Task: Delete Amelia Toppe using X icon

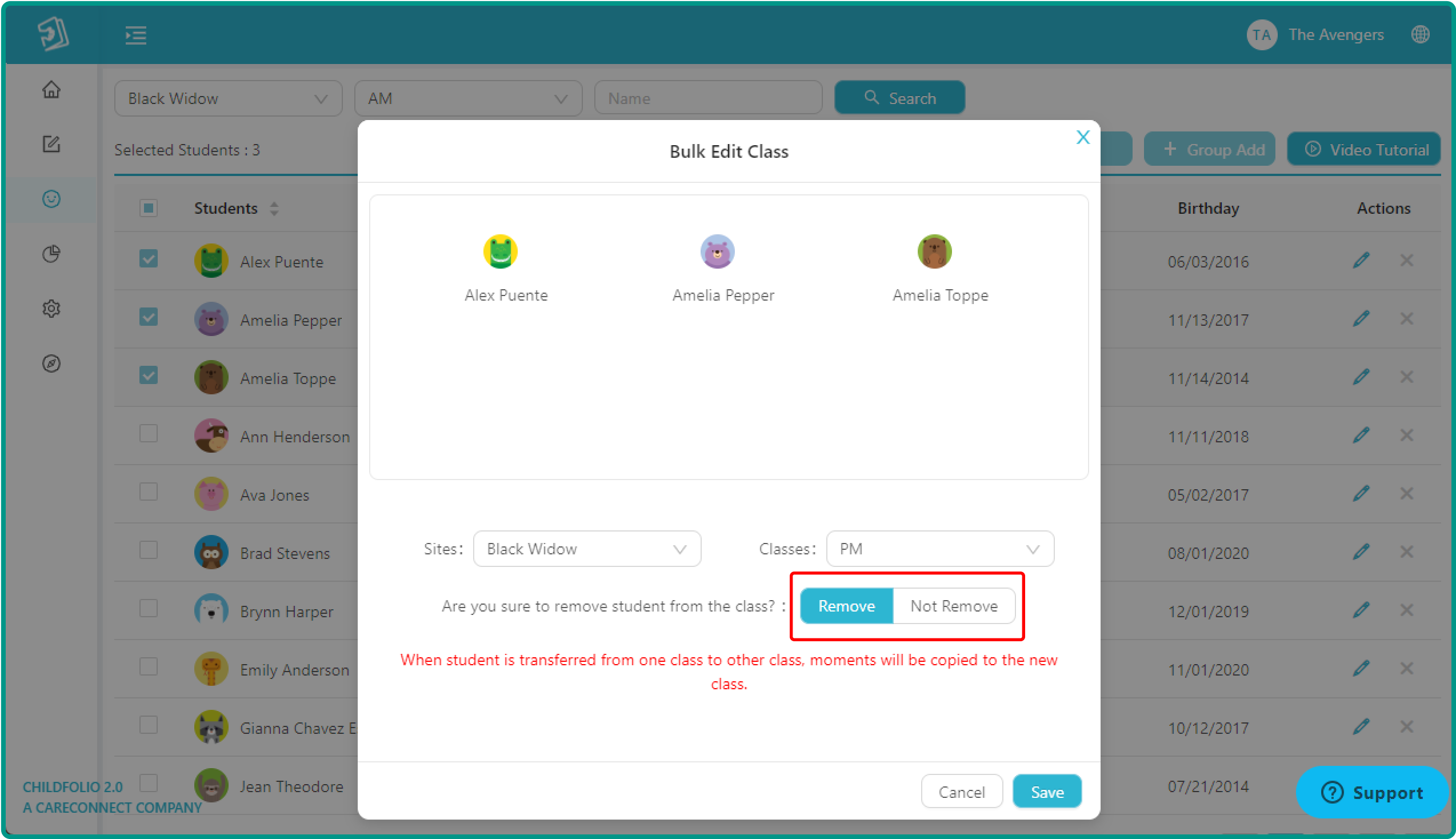Action: (x=1406, y=377)
